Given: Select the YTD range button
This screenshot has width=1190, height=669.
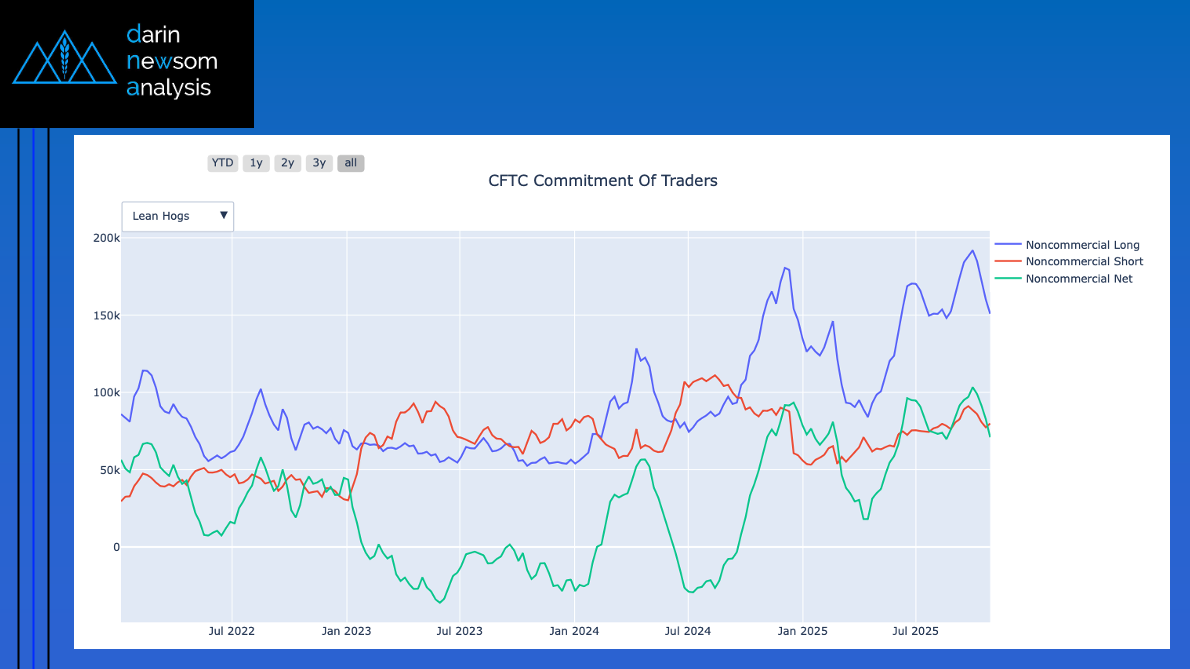Looking at the screenshot, I should (222, 163).
